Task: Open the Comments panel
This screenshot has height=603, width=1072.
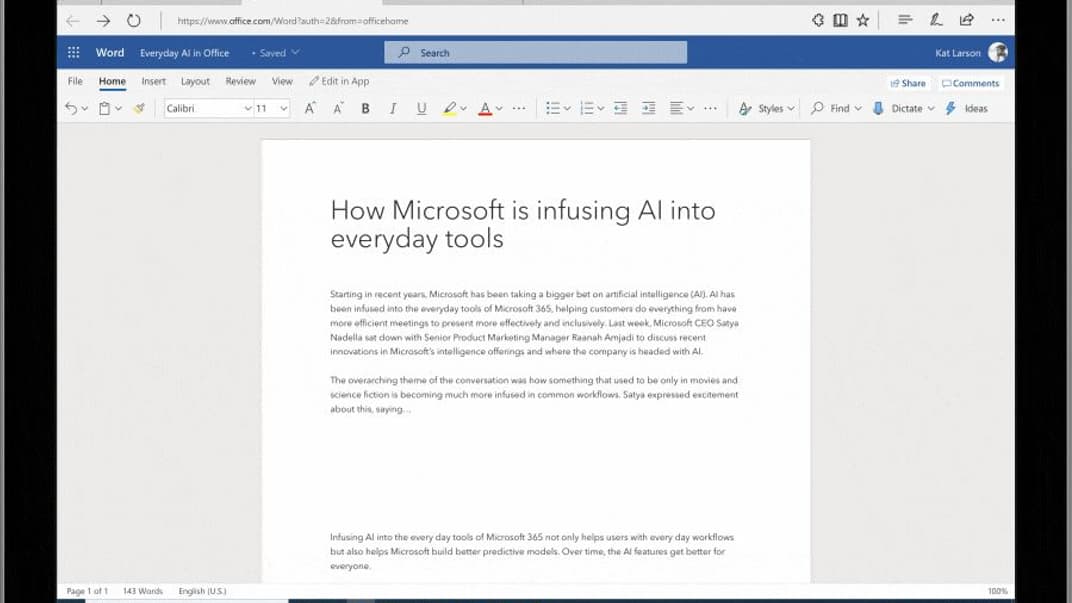Action: coord(969,83)
